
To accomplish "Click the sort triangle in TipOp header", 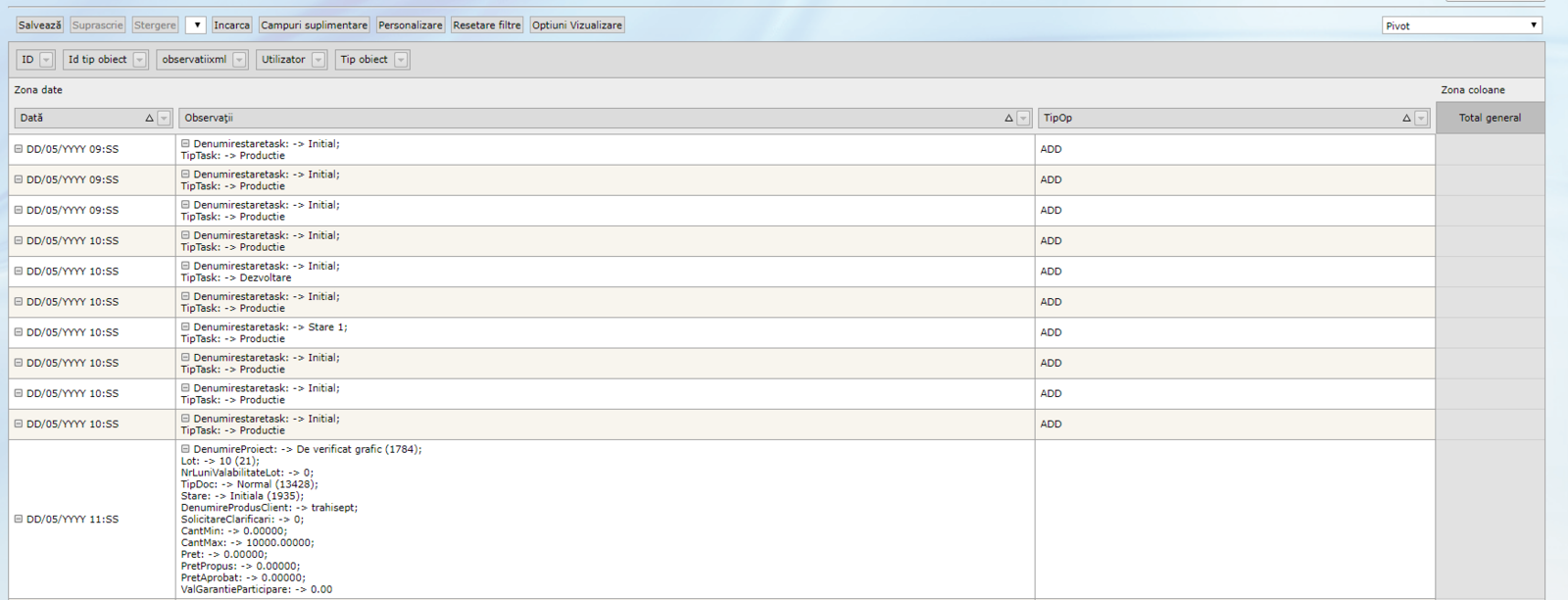I will coord(1406,119).
